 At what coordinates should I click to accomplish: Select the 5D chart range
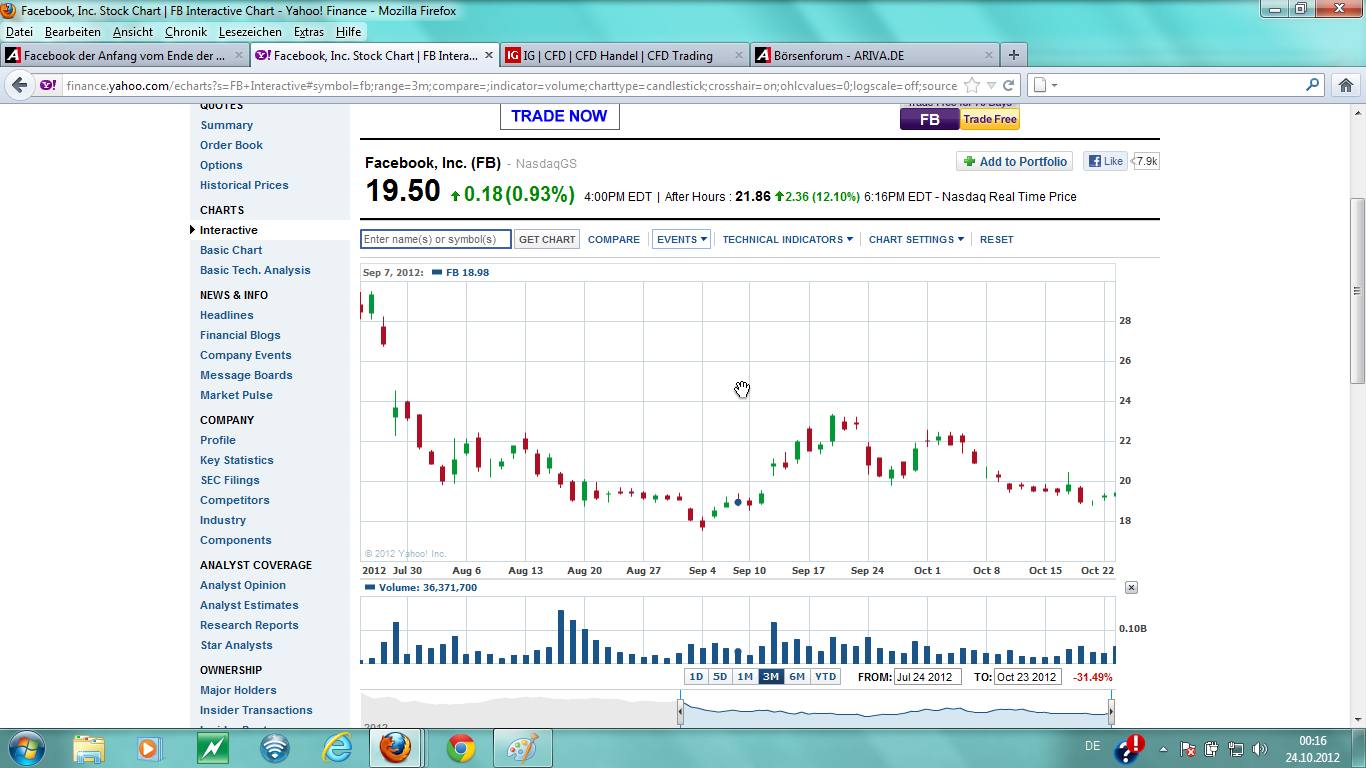(x=720, y=677)
